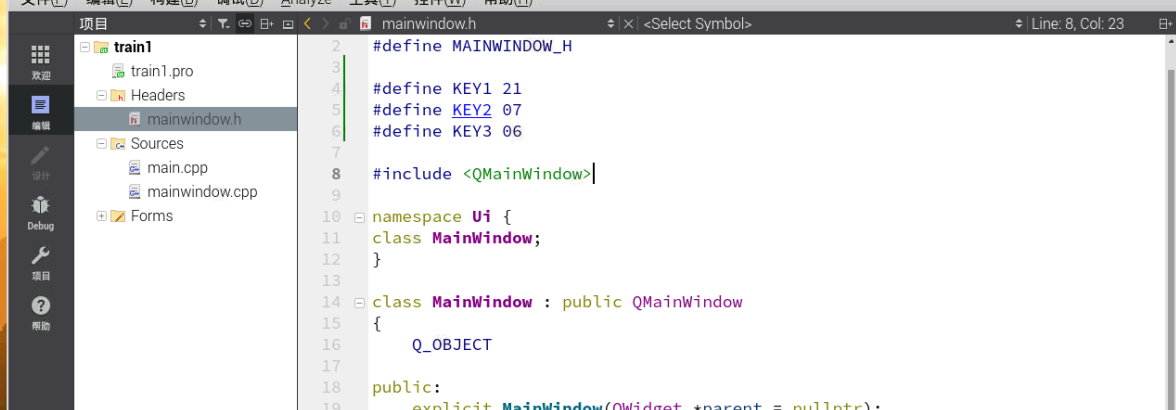Click on <QMainWindow> include text

pyautogui.click(x=526, y=175)
